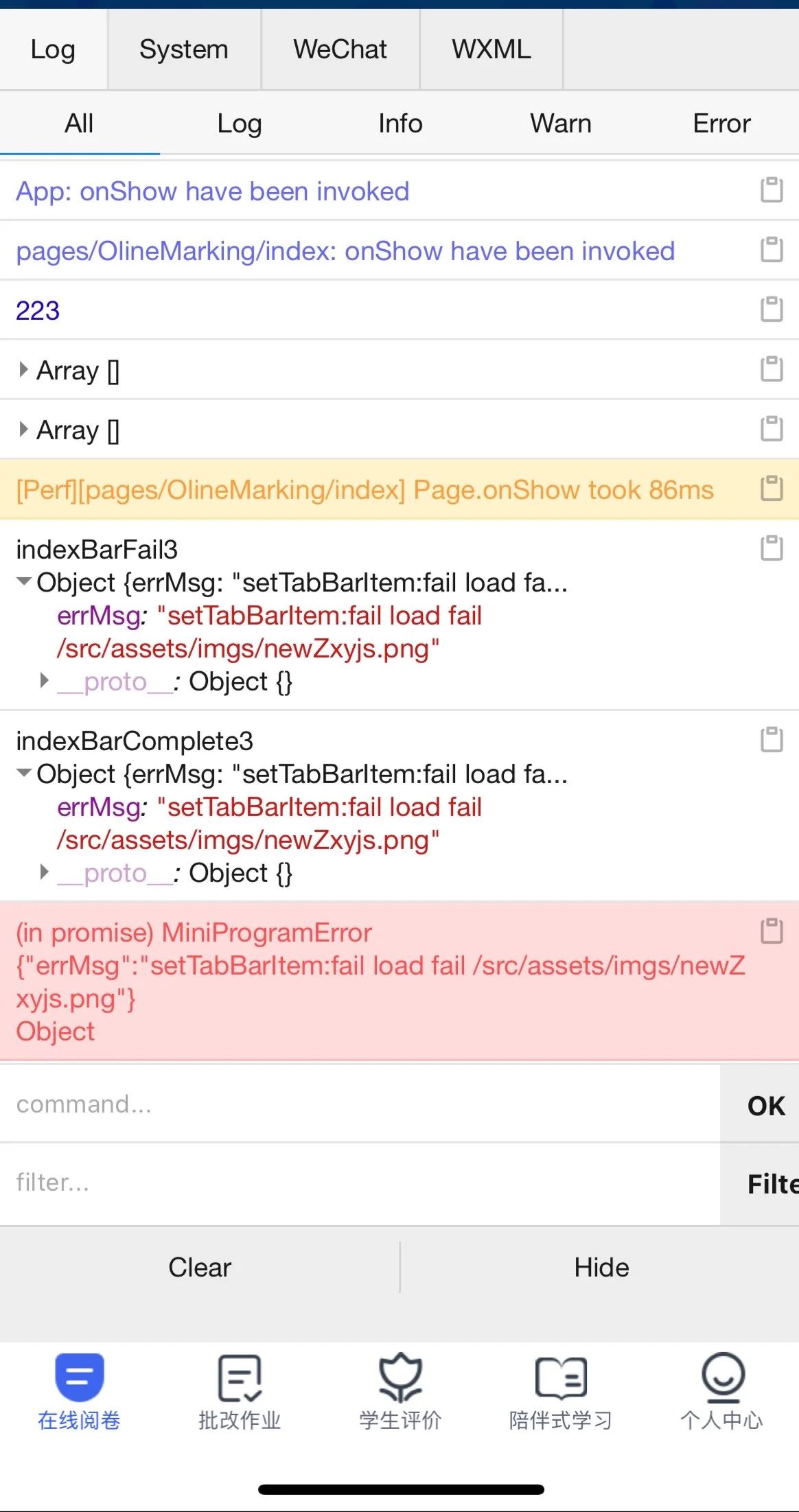Open the 学生评价 tab bar icon
This screenshot has width=799, height=1512.
tap(400, 1378)
